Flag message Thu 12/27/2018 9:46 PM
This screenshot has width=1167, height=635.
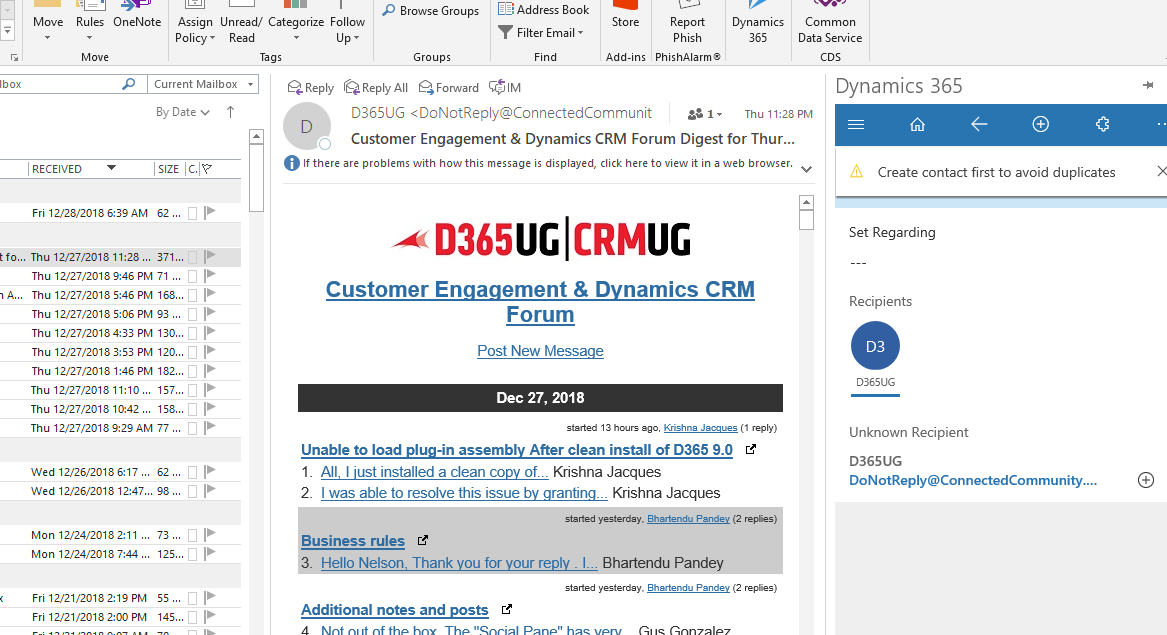210,275
